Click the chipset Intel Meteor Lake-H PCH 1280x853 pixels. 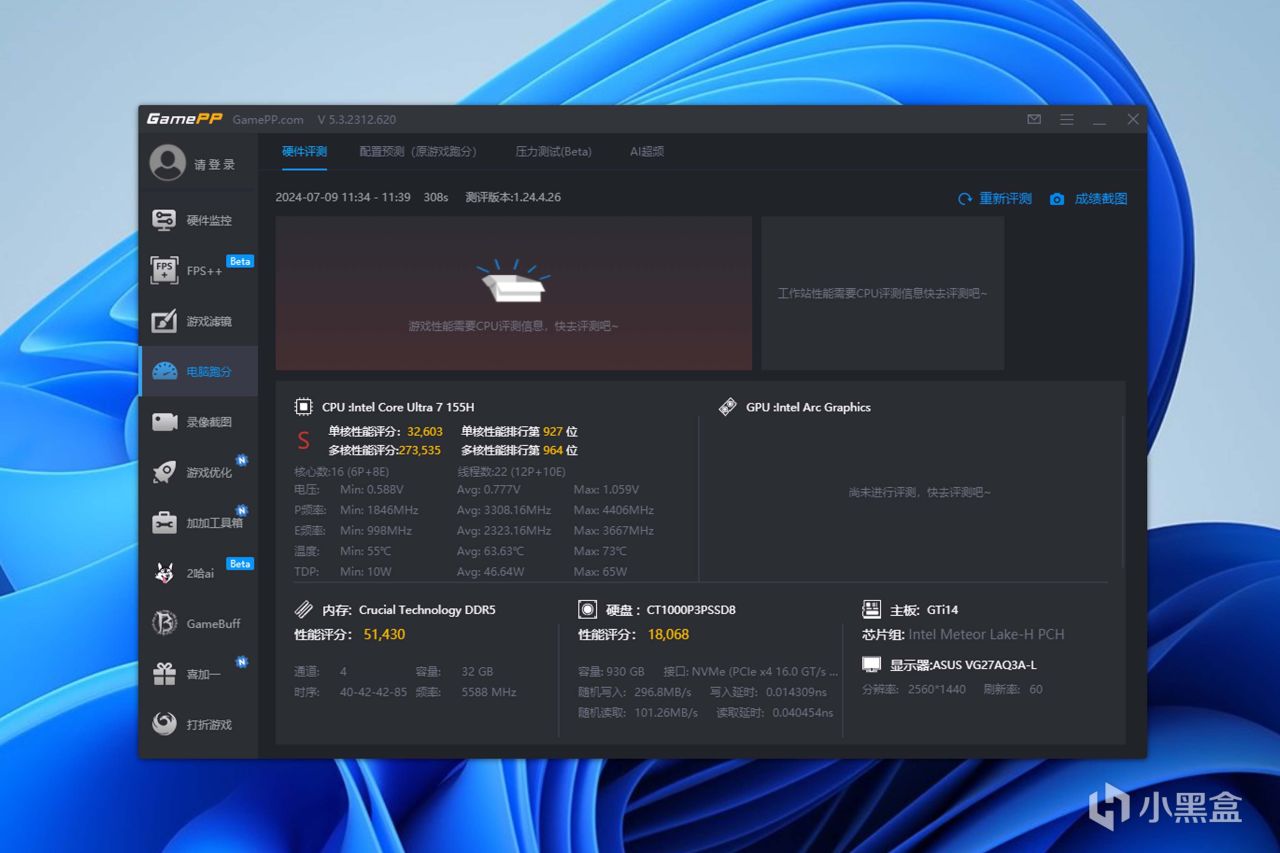click(x=987, y=634)
